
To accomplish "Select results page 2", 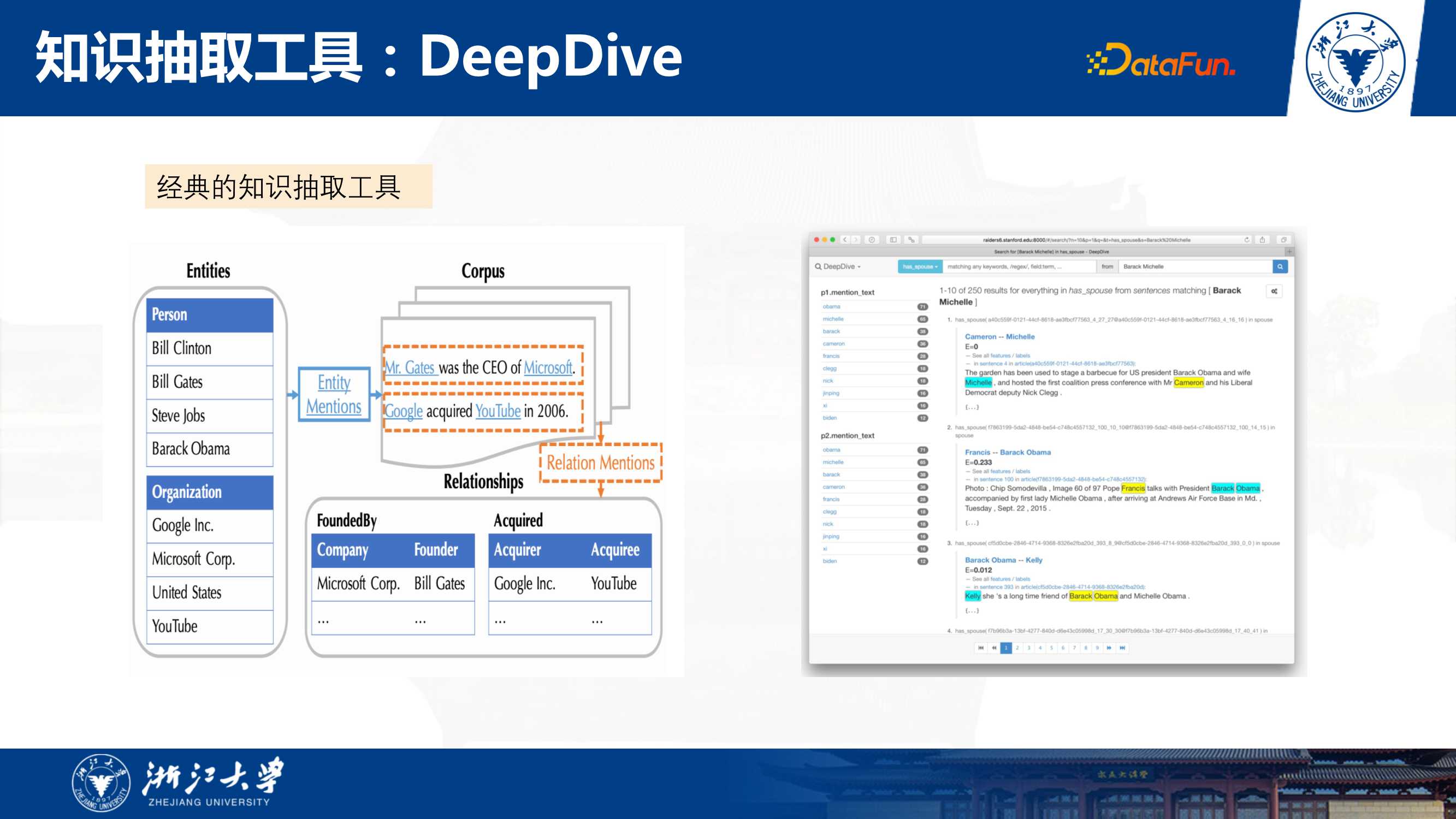I will tap(1017, 648).
